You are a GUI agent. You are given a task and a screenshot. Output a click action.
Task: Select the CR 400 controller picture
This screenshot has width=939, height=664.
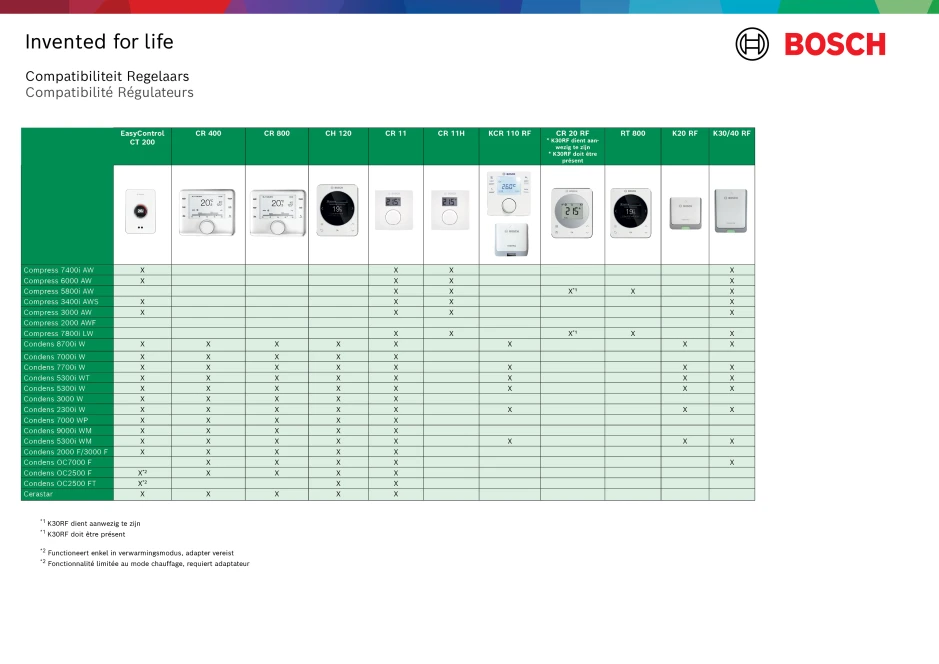pyautogui.click(x=208, y=212)
